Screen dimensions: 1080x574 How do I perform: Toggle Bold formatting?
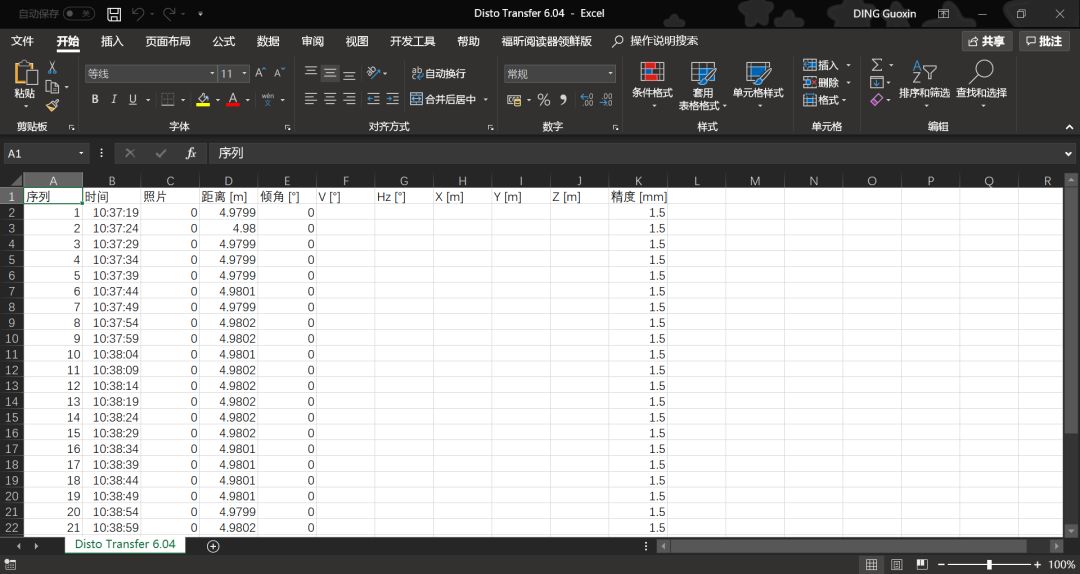(95, 99)
